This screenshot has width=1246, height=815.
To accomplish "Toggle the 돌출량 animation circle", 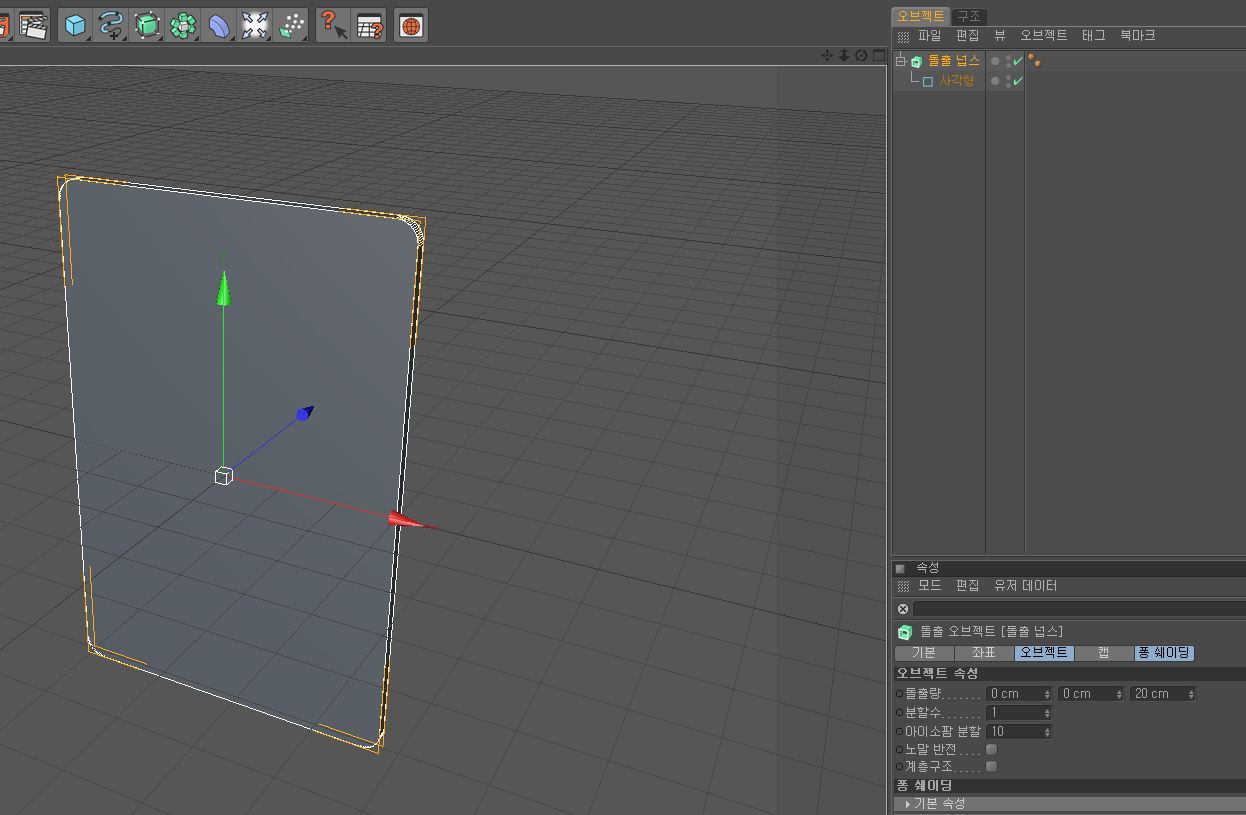I will click(899, 693).
